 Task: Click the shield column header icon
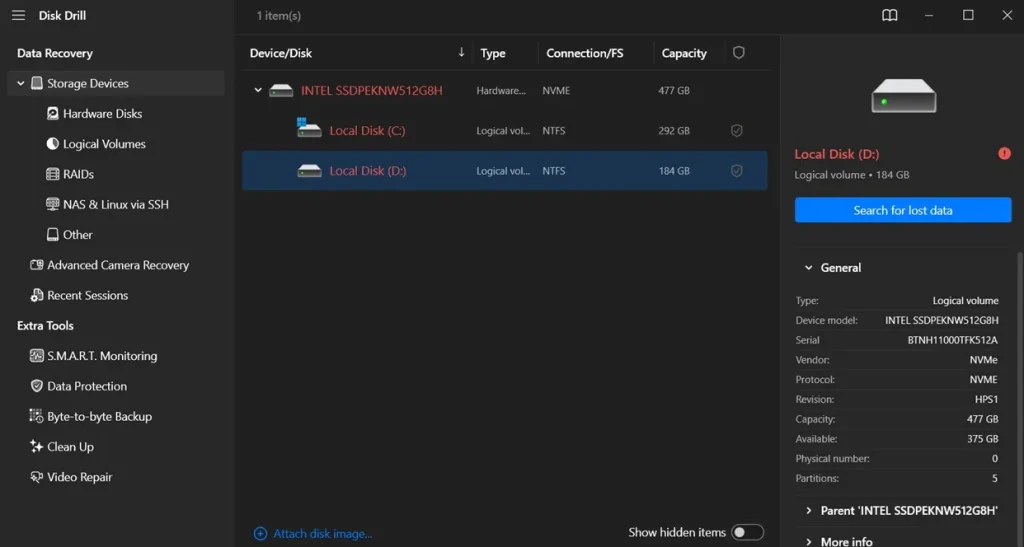[x=739, y=52]
